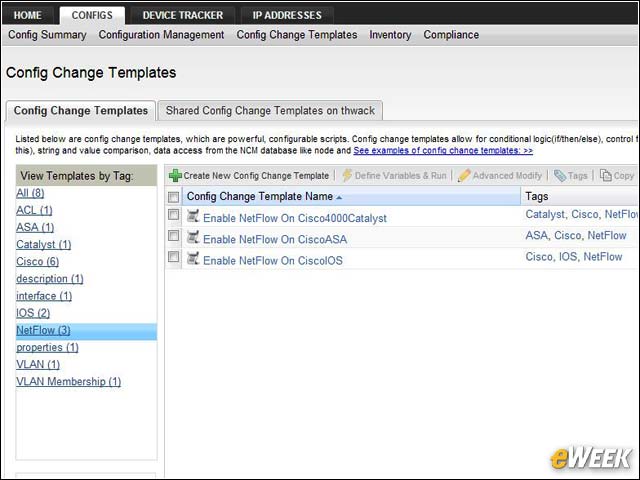Open Configuration Management submenu
Viewport: 640px width, 480px height.
tap(161, 35)
